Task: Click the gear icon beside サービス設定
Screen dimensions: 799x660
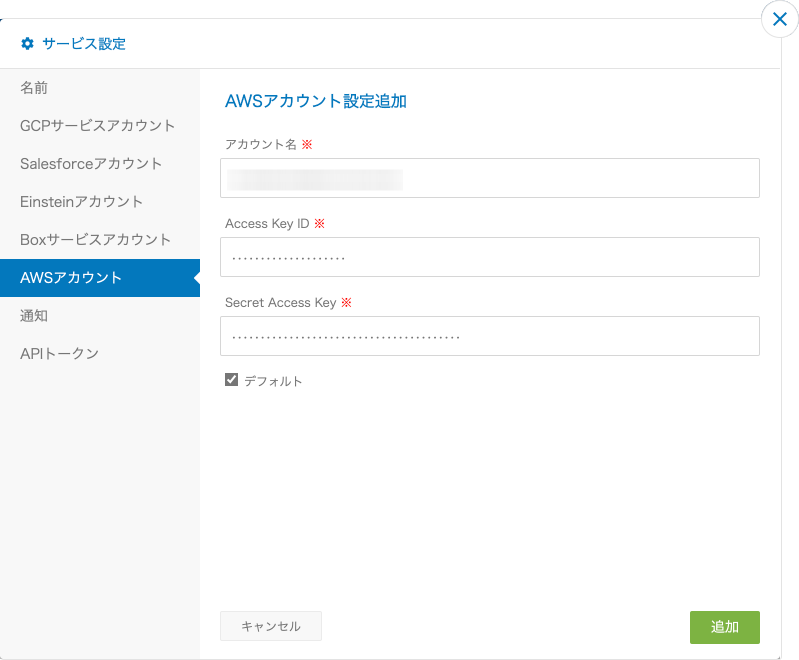Action: (x=27, y=44)
